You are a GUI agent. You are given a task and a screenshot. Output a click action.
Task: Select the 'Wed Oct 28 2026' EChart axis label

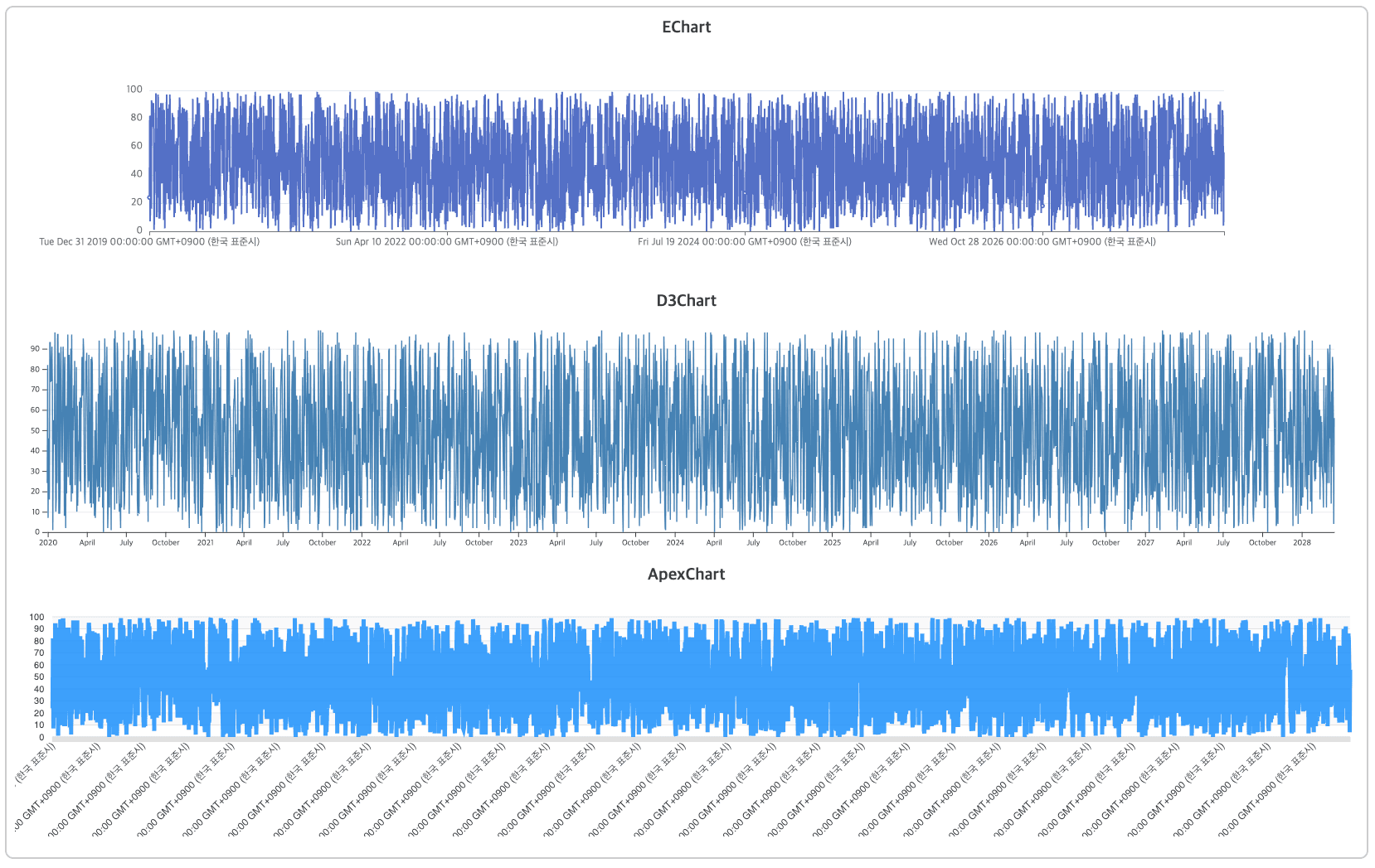point(1042,242)
